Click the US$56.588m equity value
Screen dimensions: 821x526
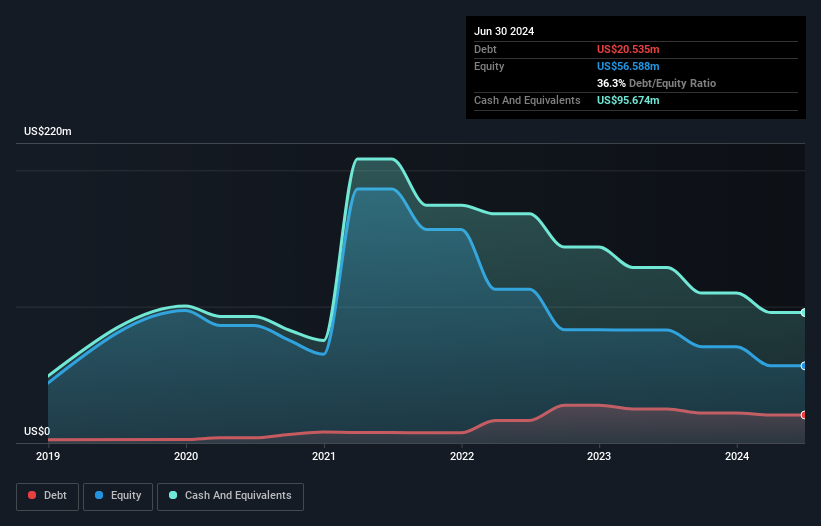pos(628,66)
